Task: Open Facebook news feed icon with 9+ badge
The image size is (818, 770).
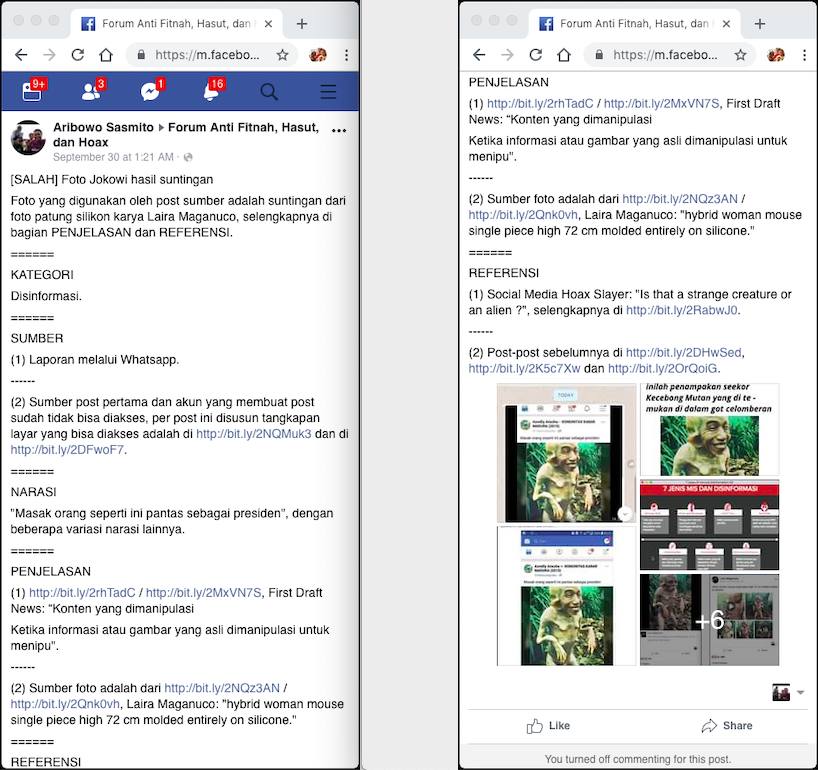Action: click(33, 91)
